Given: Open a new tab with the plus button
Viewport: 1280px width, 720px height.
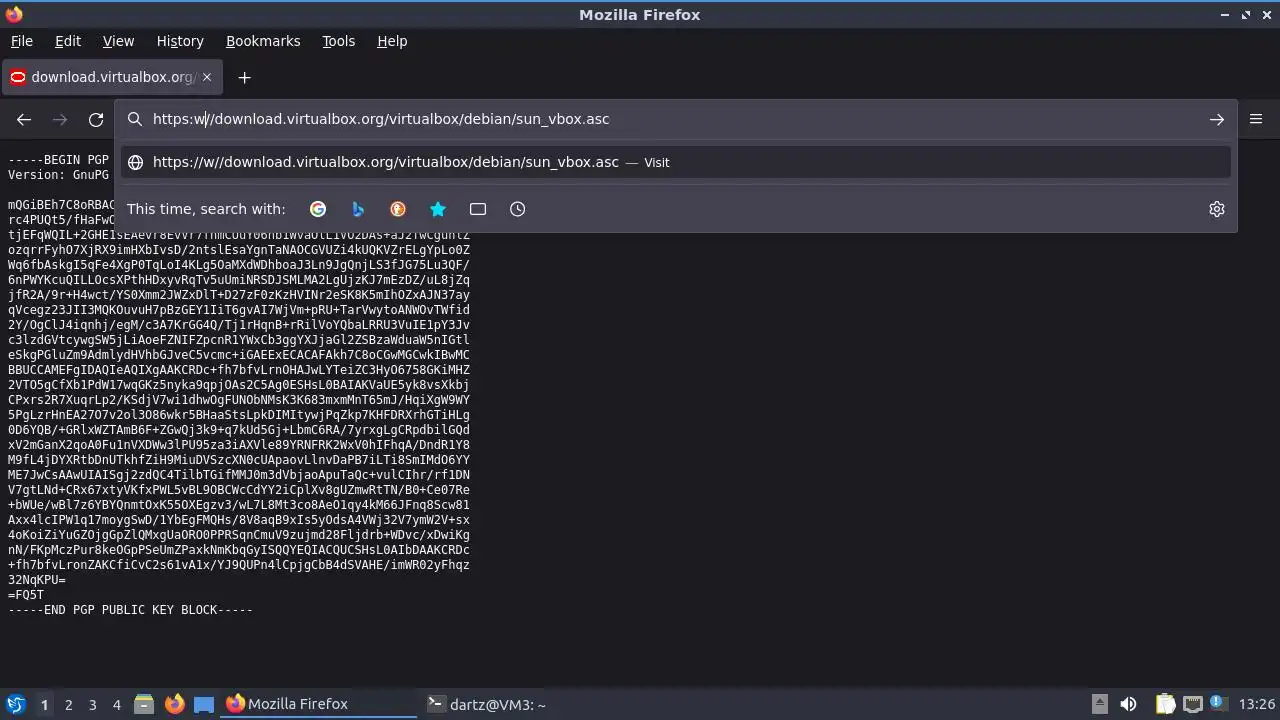Looking at the screenshot, I should tap(244, 77).
